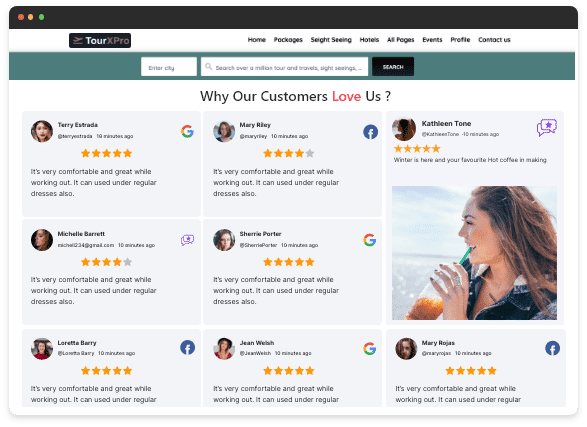The width and height of the screenshot is (587, 427).
Task: Click Terry Estrada's profile avatar
Action: pos(42,131)
